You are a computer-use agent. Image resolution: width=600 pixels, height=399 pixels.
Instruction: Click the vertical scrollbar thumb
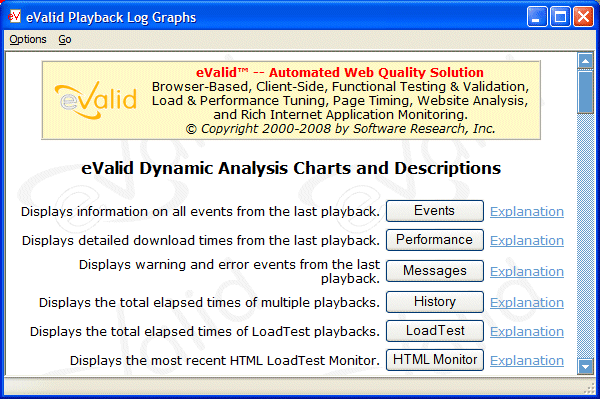585,92
